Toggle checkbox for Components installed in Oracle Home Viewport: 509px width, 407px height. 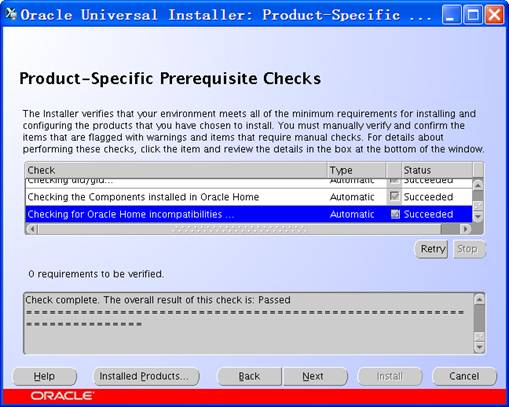click(394, 196)
